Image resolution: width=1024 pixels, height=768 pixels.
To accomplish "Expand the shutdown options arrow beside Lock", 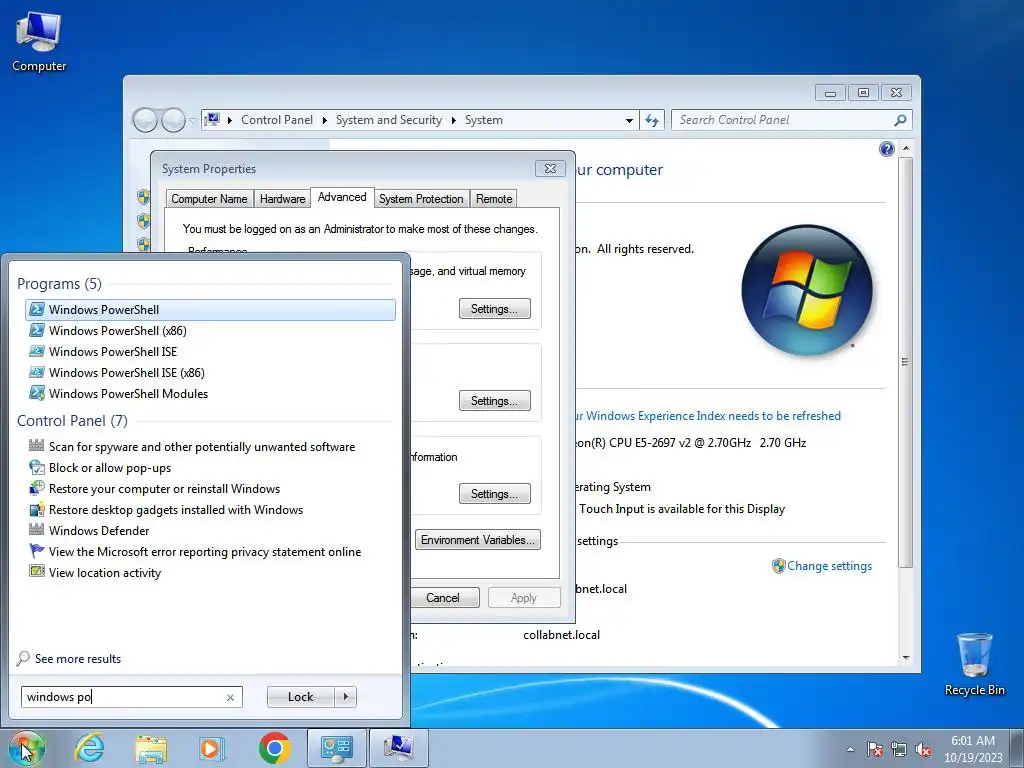I will pos(345,697).
